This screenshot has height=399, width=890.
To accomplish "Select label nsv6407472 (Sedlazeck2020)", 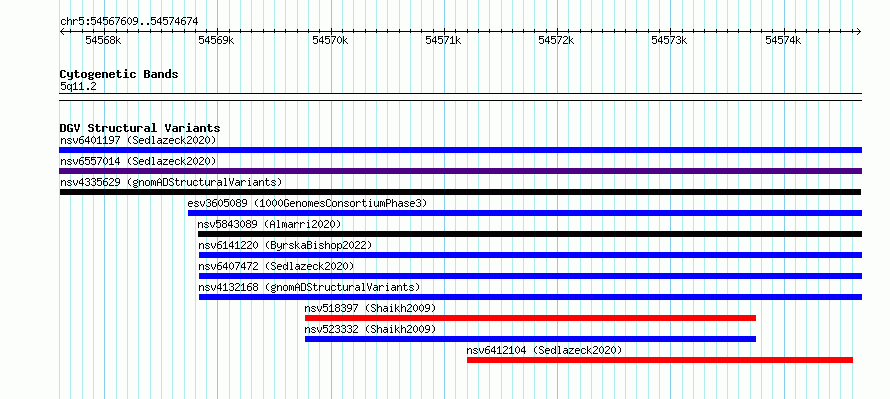I will (276, 266).
